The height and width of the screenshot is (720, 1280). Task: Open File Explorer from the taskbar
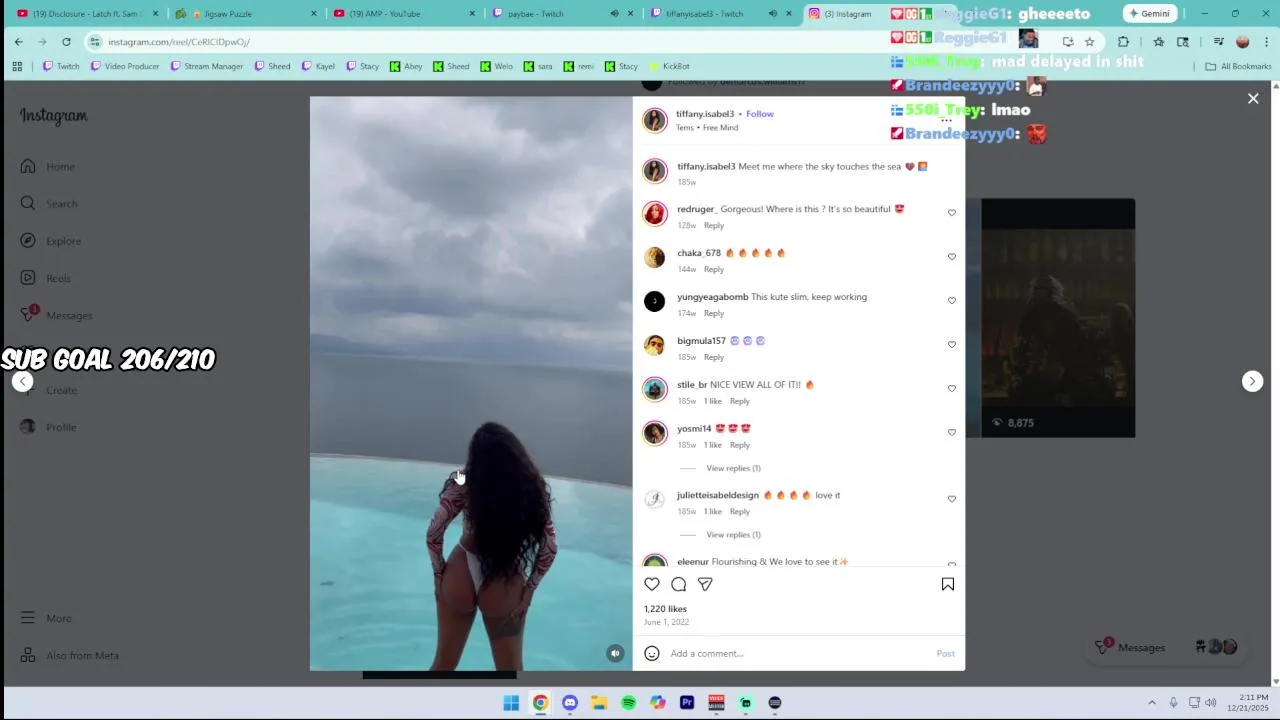[599, 703]
